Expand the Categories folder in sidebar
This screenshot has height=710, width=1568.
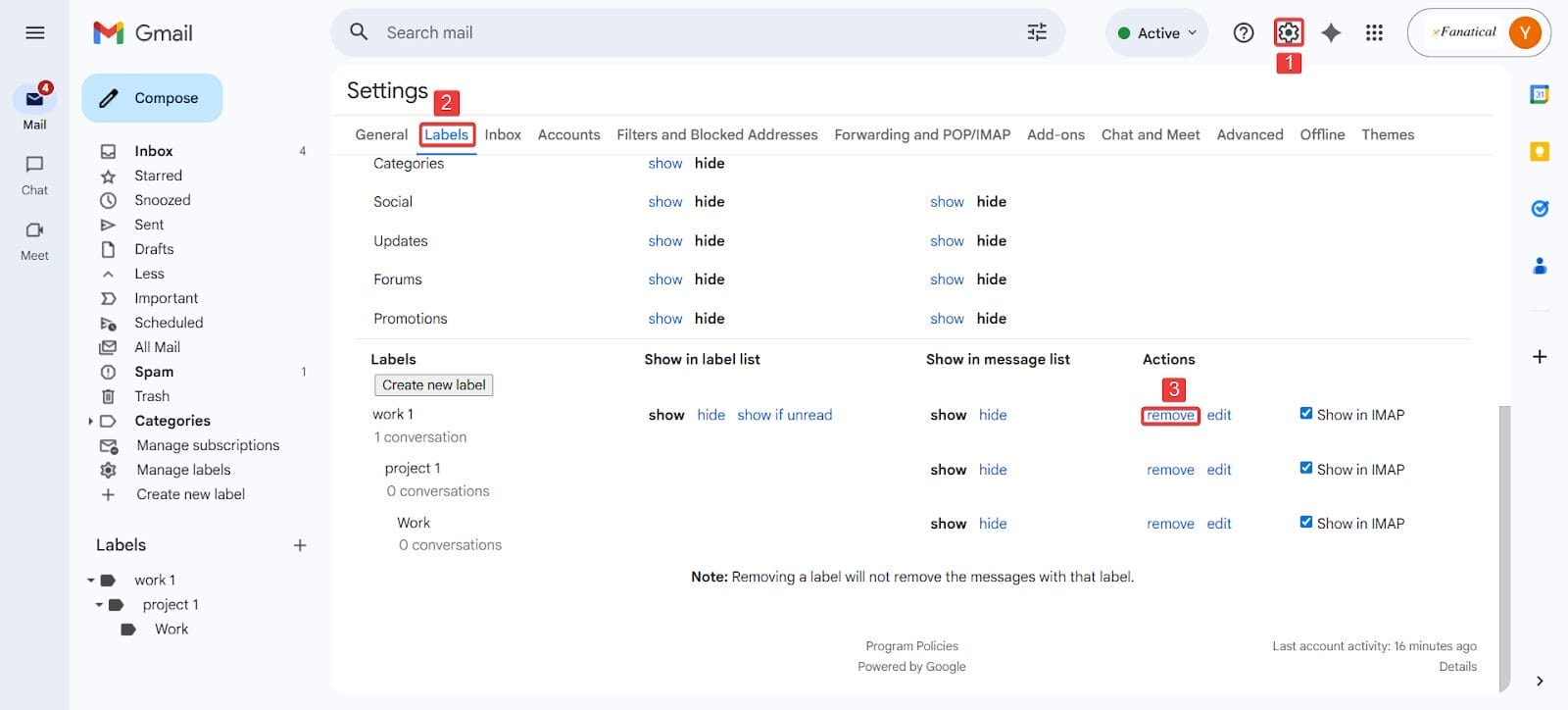(x=91, y=421)
